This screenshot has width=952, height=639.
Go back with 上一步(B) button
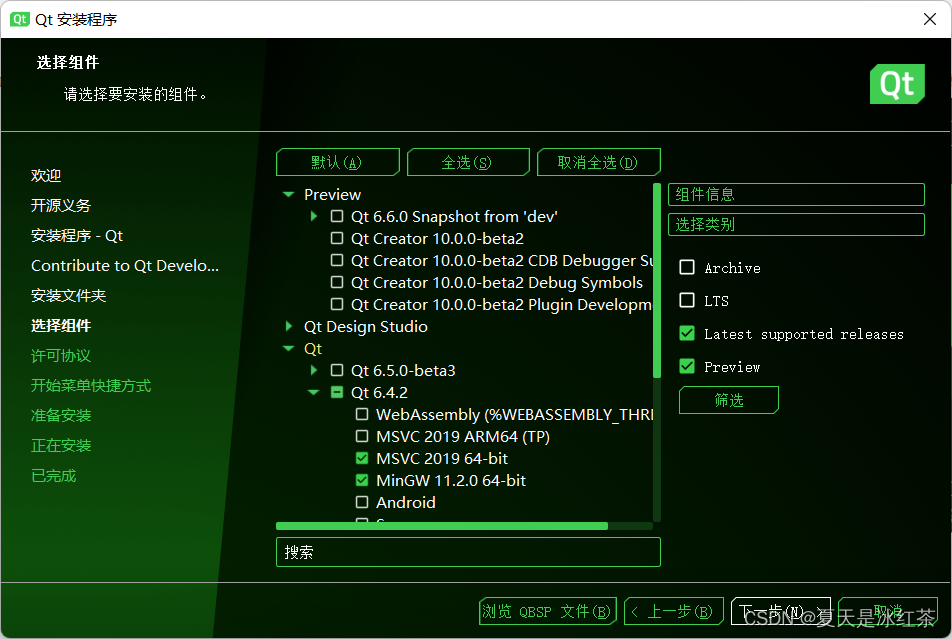[674, 611]
